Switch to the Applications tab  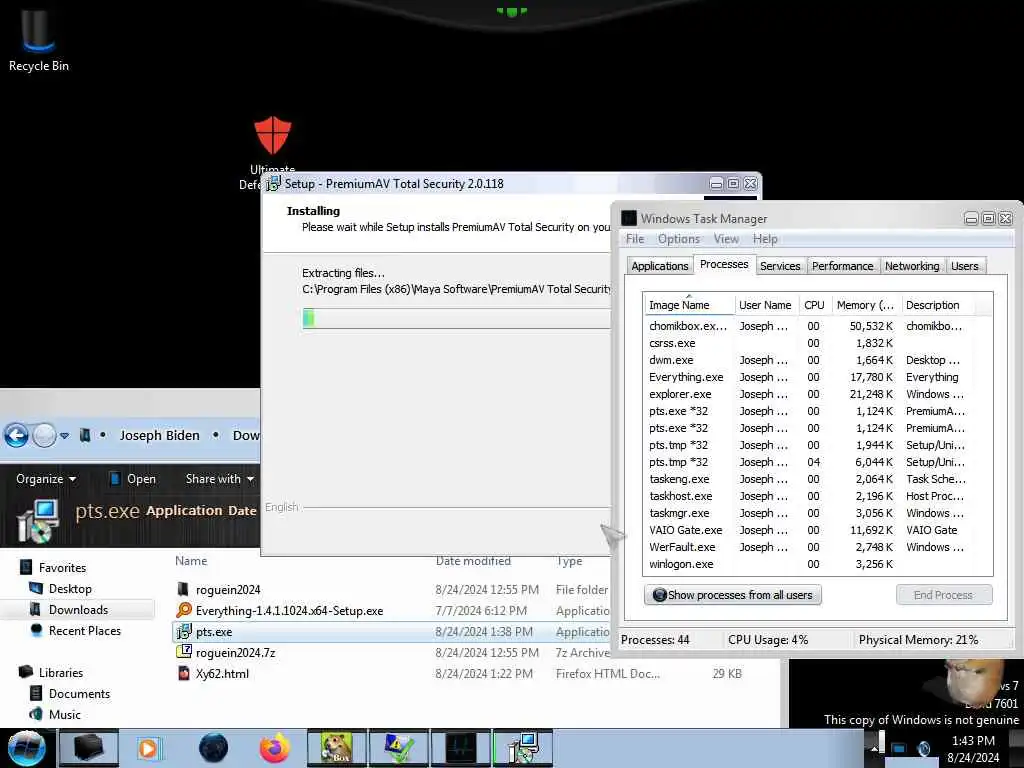tap(660, 266)
